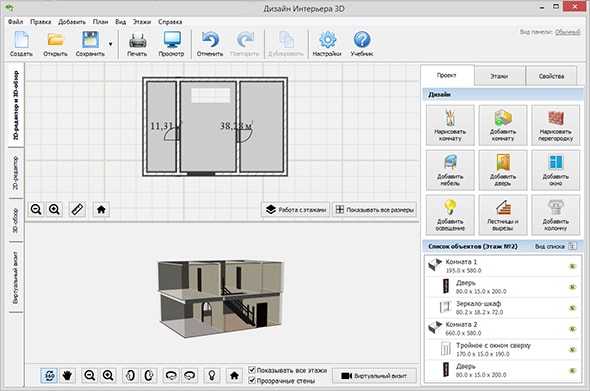Screen dimensions: 590x391
Task: Switch to Проект tab
Action: pyautogui.click(x=447, y=75)
